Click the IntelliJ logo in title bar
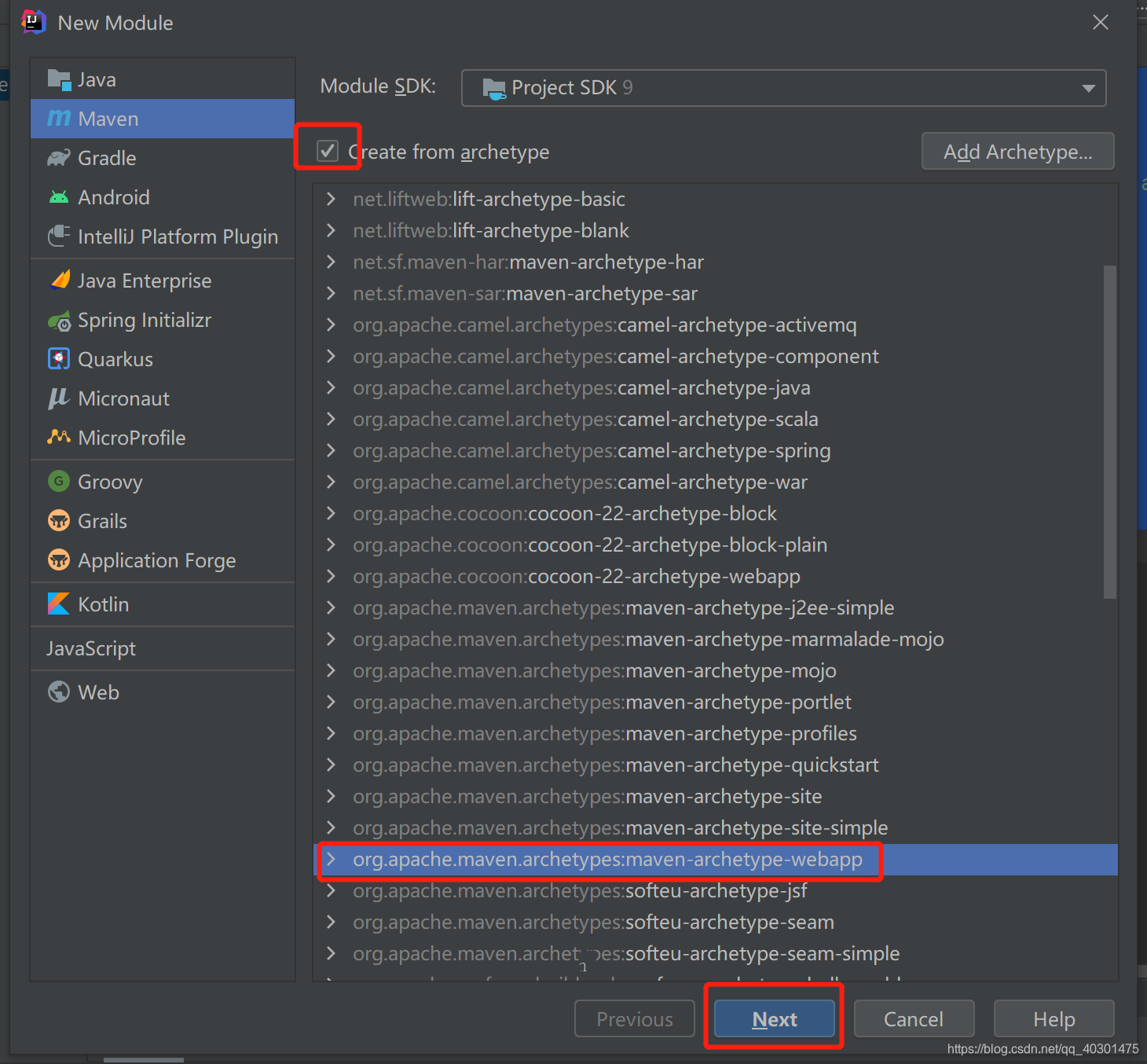 click(x=33, y=22)
